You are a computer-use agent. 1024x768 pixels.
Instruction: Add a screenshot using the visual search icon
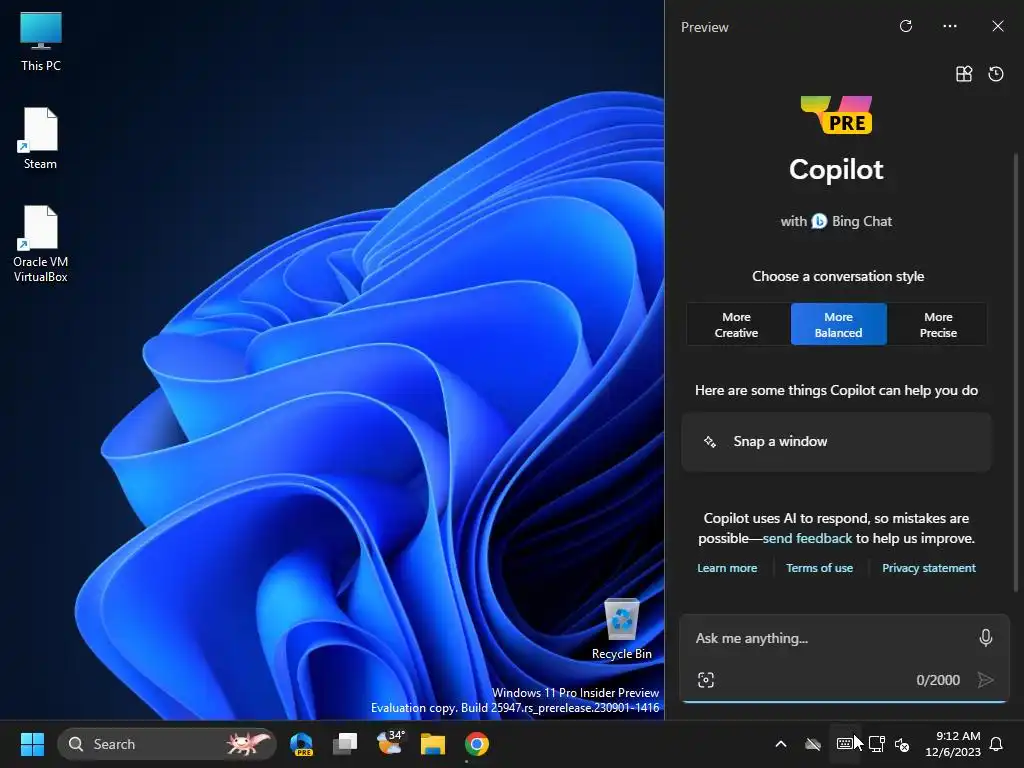coord(706,680)
